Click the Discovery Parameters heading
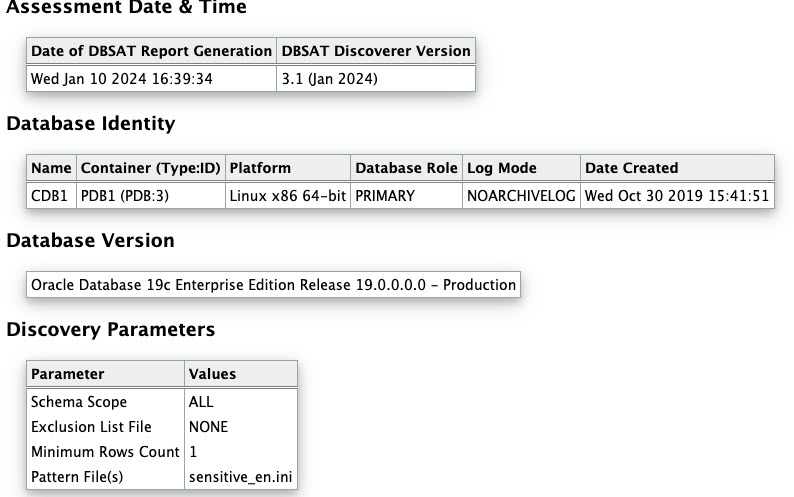This screenshot has width=794, height=497. pyautogui.click(x=110, y=330)
